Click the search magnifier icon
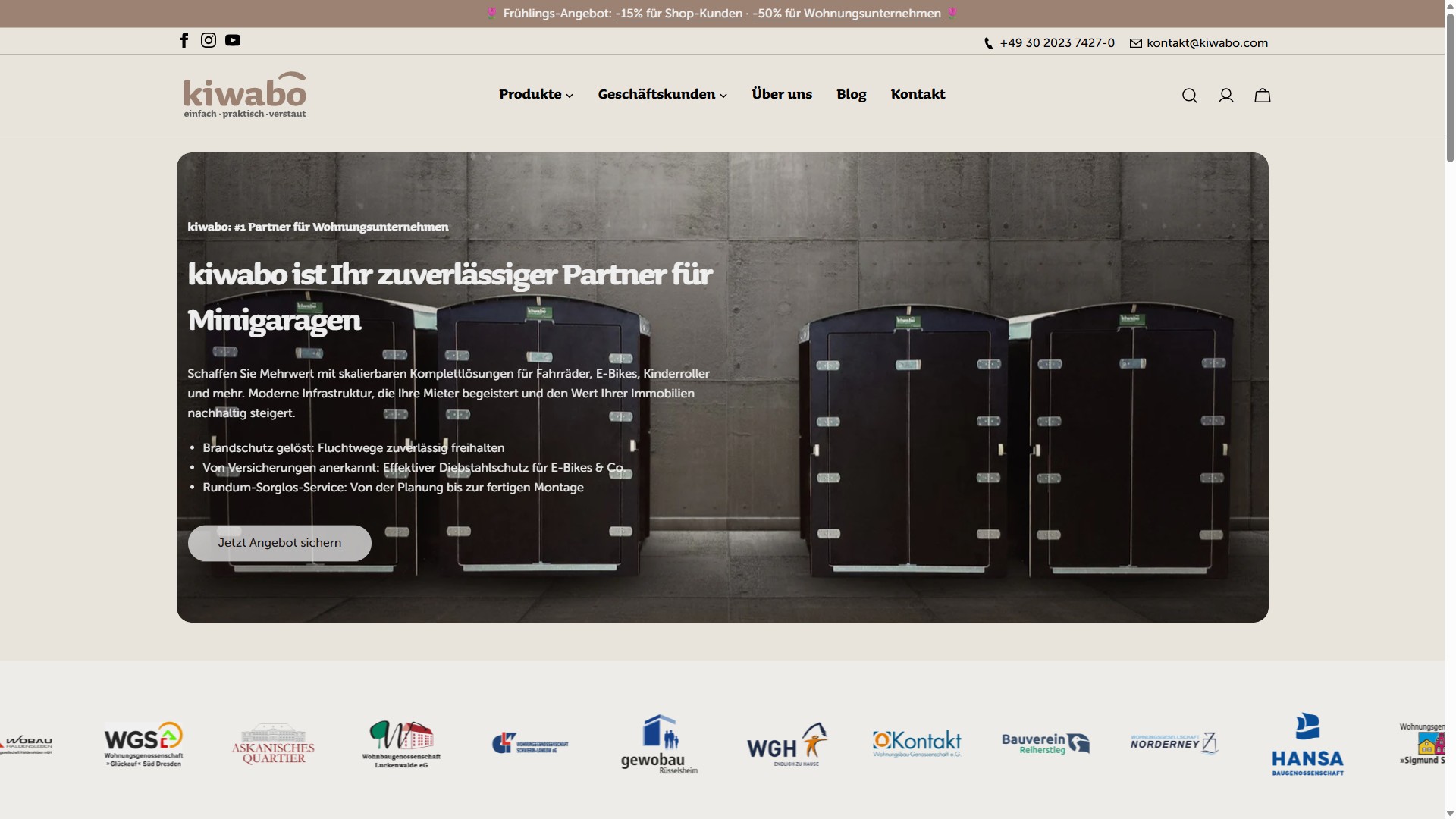 pos(1190,96)
